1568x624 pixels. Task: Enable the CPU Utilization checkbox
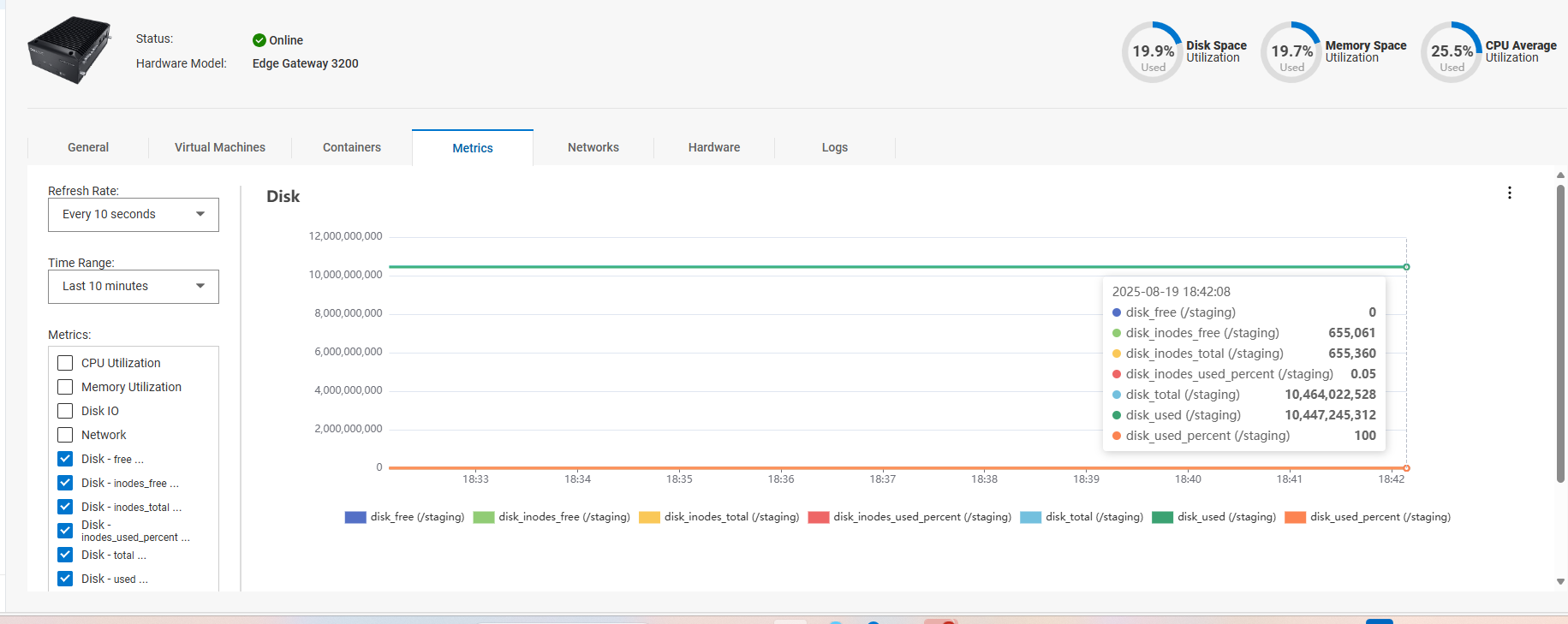pos(65,363)
